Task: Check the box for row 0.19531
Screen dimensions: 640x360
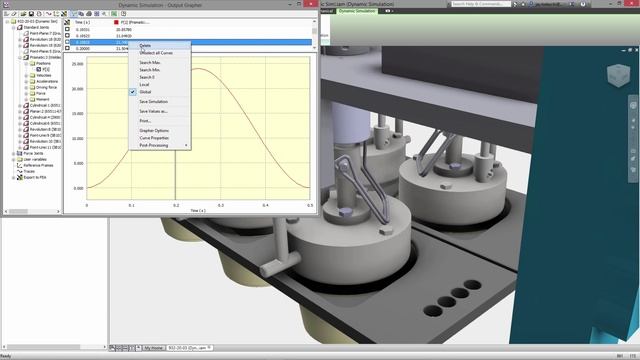Action: pos(67,29)
